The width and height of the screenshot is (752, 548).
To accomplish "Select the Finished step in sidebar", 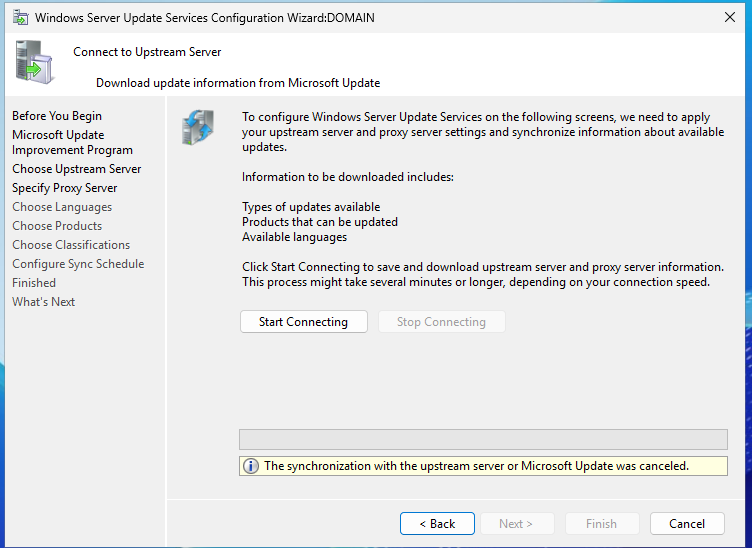I will [34, 283].
